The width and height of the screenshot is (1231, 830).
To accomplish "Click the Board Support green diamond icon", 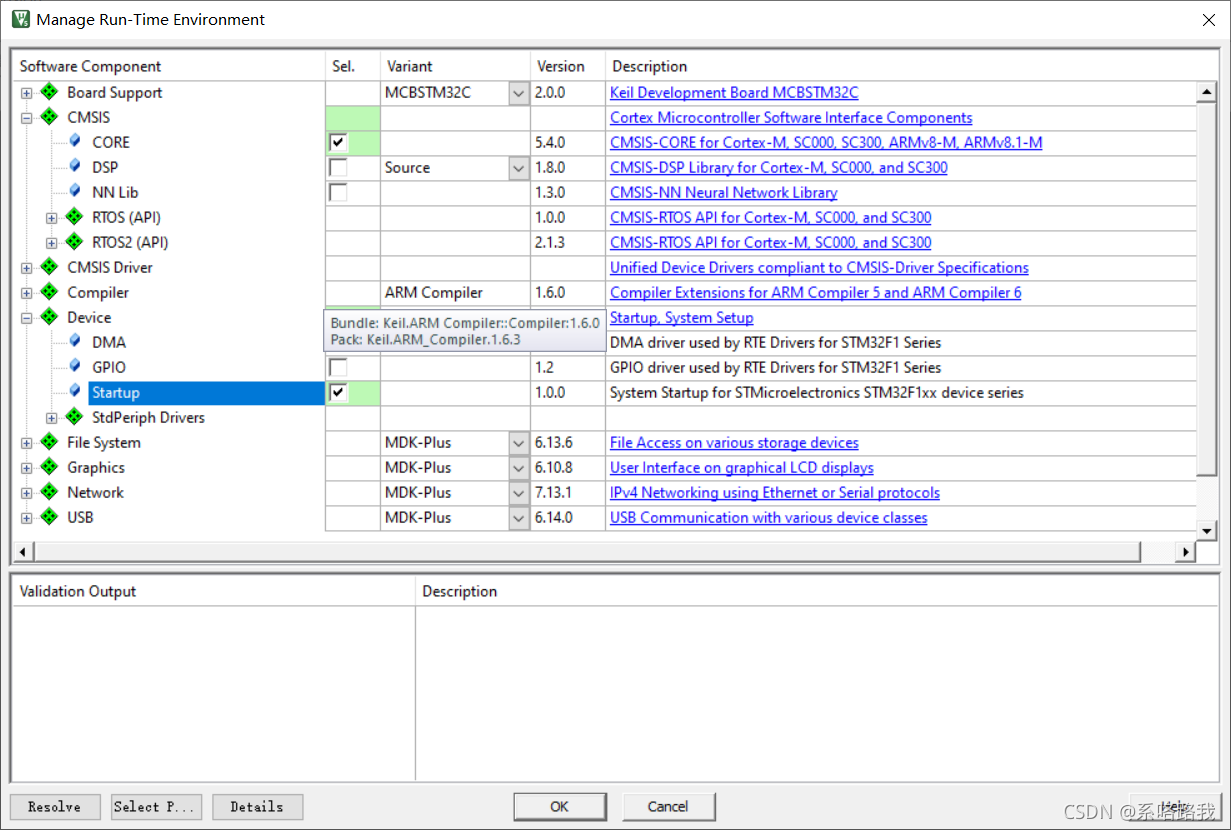I will (49, 92).
